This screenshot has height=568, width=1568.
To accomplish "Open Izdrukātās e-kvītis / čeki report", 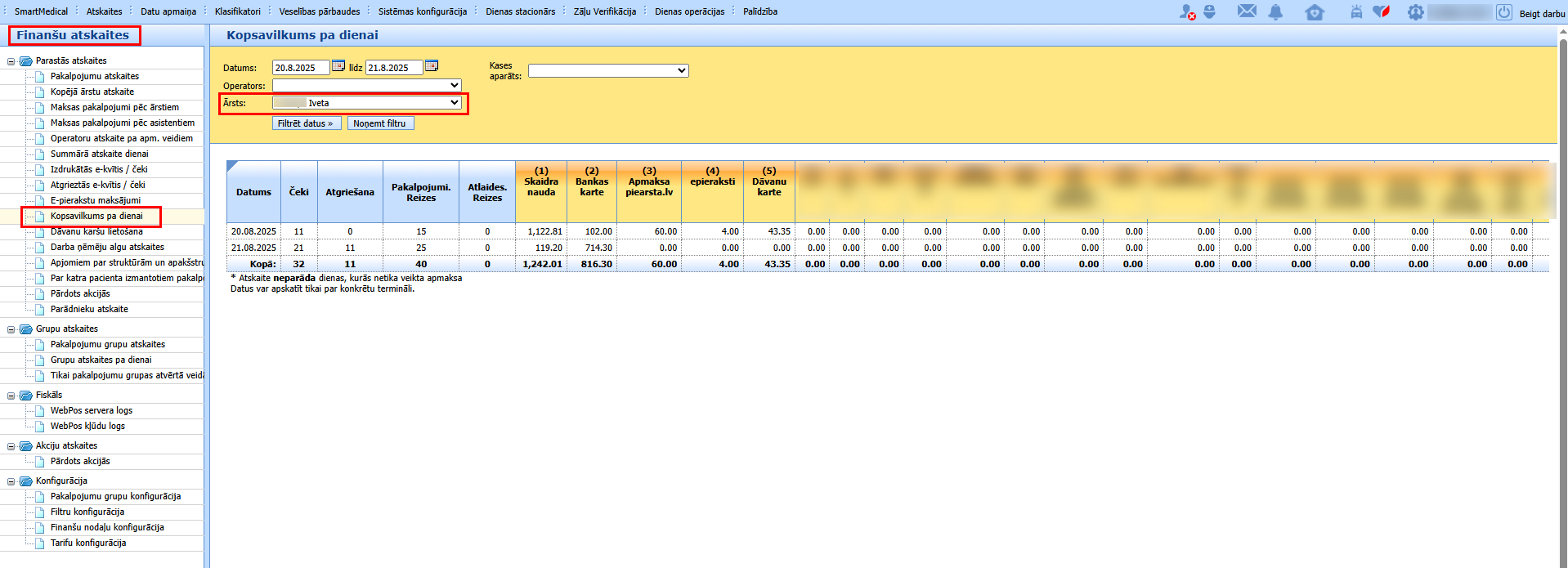I will point(99,169).
